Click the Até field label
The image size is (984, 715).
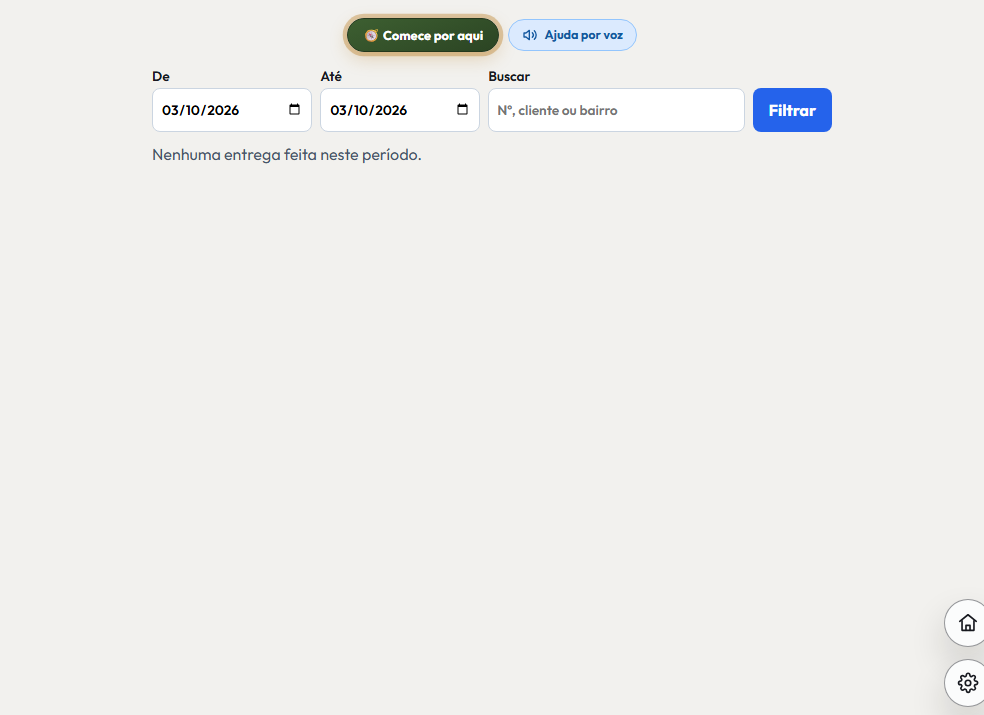pos(331,77)
